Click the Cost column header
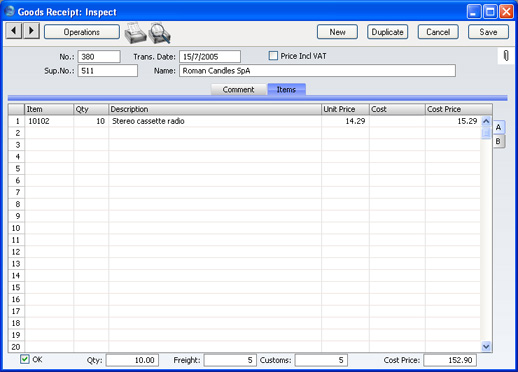The height and width of the screenshot is (372, 518). (x=397, y=109)
